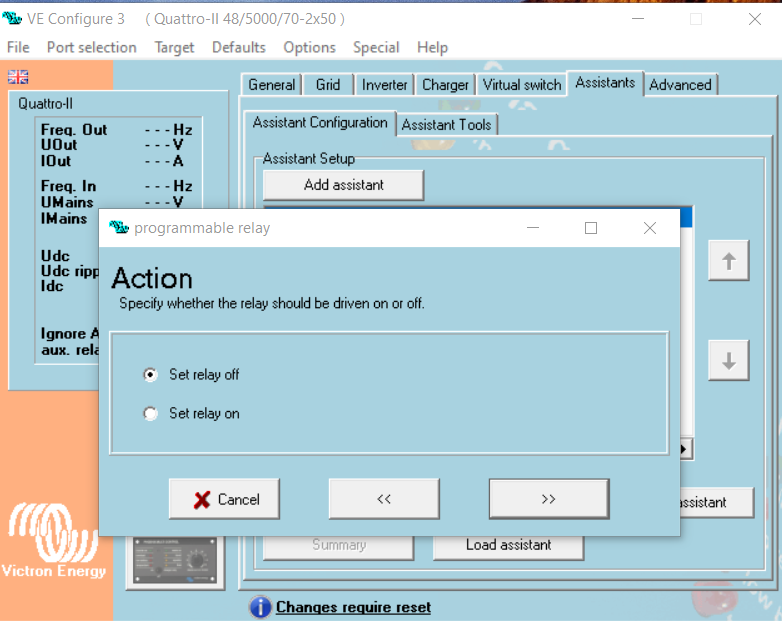Viewport: 782px width, 621px height.
Task: Switch to the Inverter tab
Action: pyautogui.click(x=385, y=85)
